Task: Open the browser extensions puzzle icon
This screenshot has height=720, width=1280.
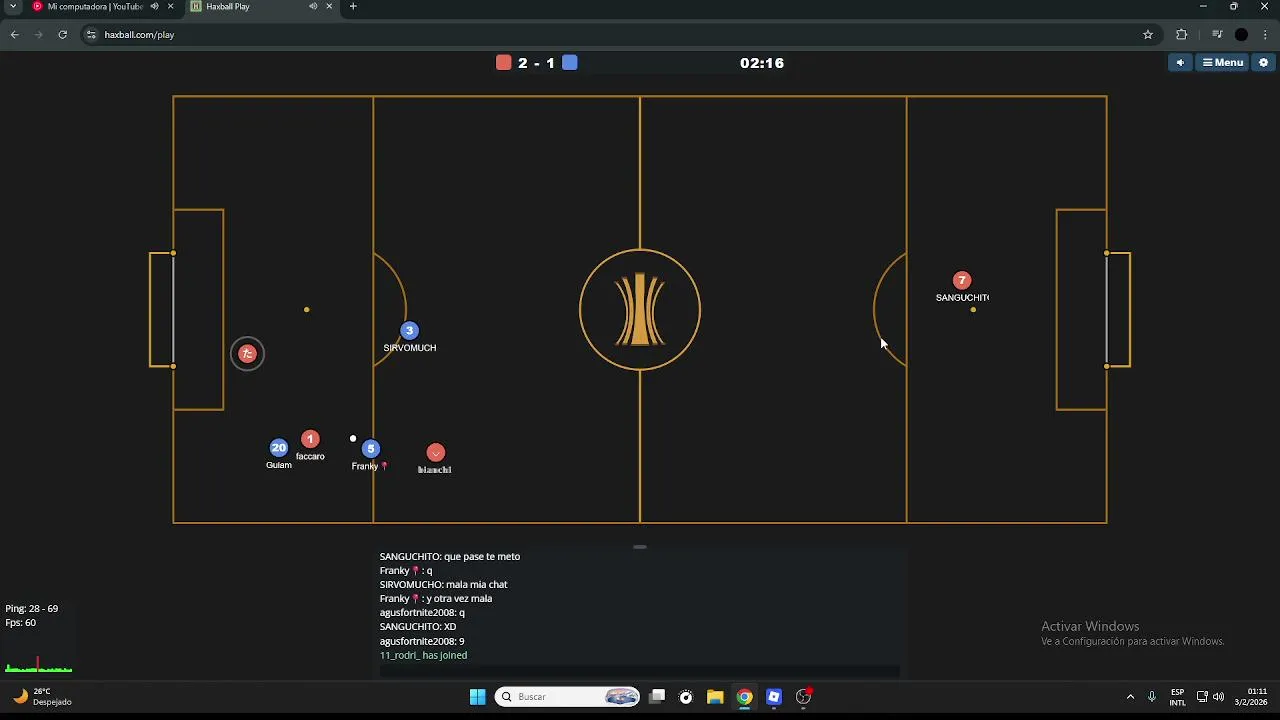Action: (1182, 34)
